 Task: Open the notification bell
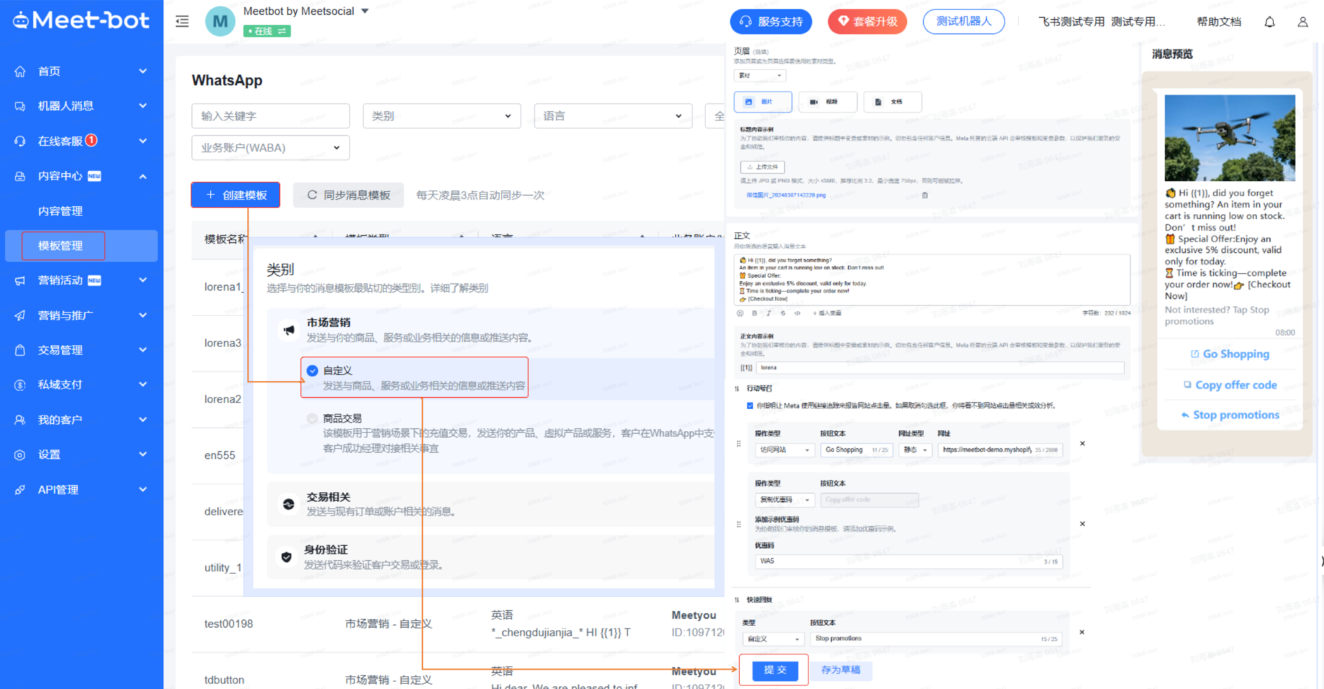click(x=1270, y=22)
